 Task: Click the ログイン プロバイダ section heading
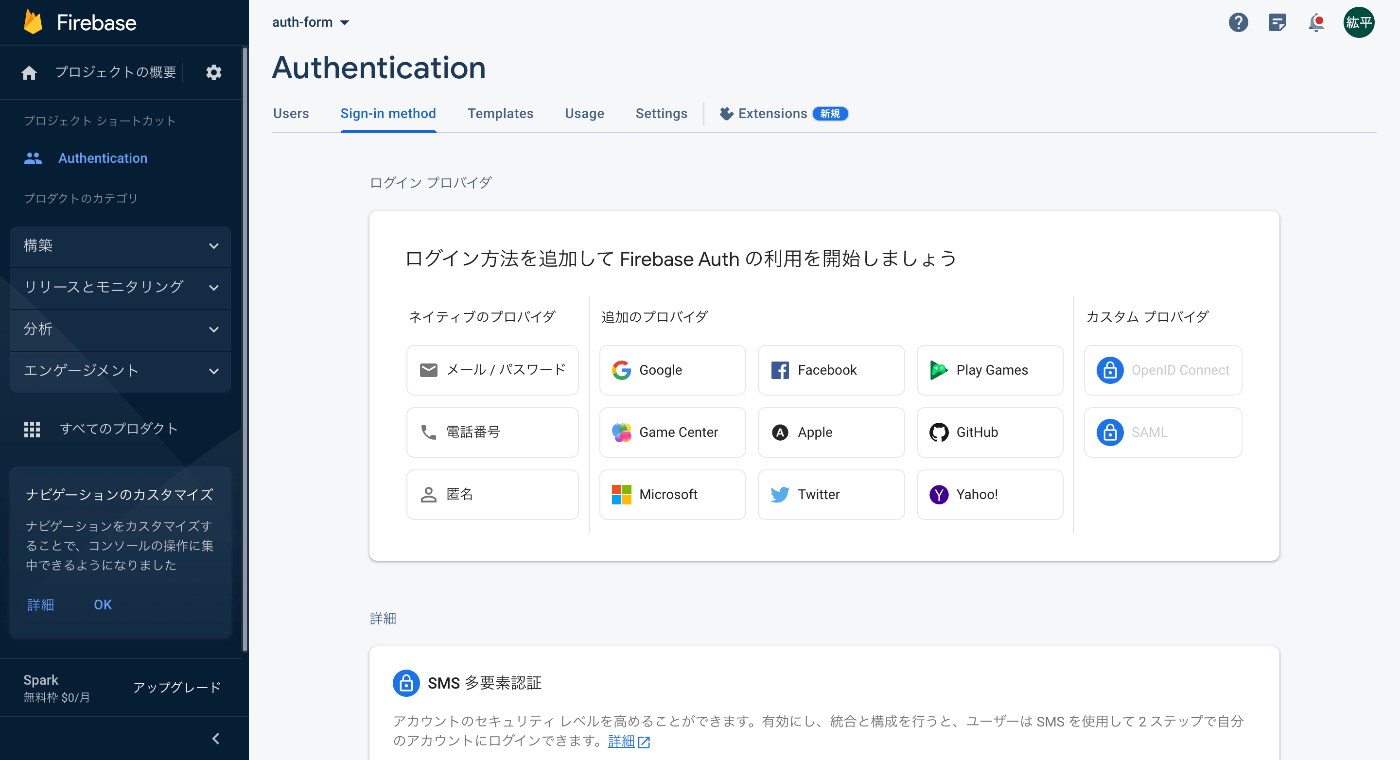coord(431,183)
